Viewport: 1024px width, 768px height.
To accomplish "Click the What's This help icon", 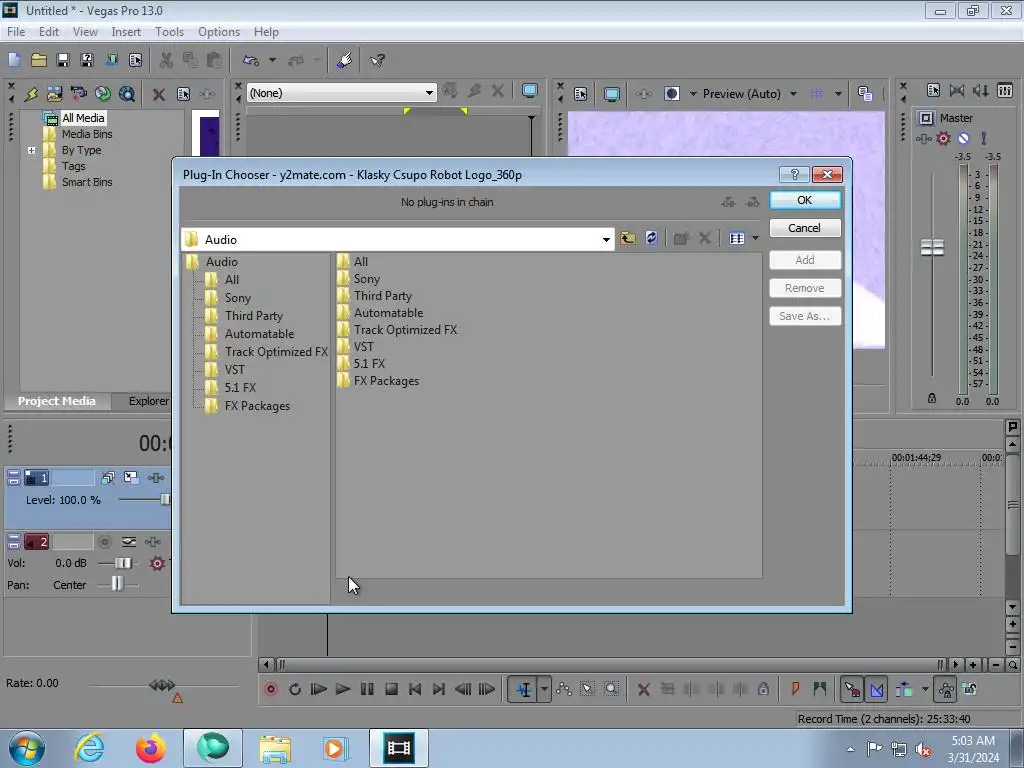I will pos(377,60).
